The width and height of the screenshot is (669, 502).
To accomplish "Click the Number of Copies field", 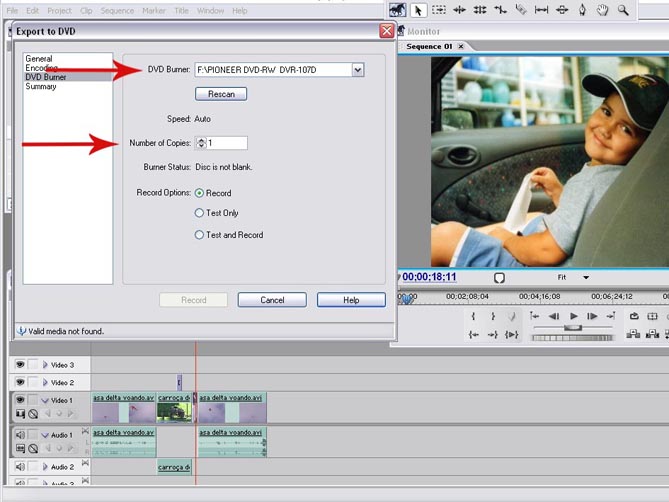I will pos(226,143).
